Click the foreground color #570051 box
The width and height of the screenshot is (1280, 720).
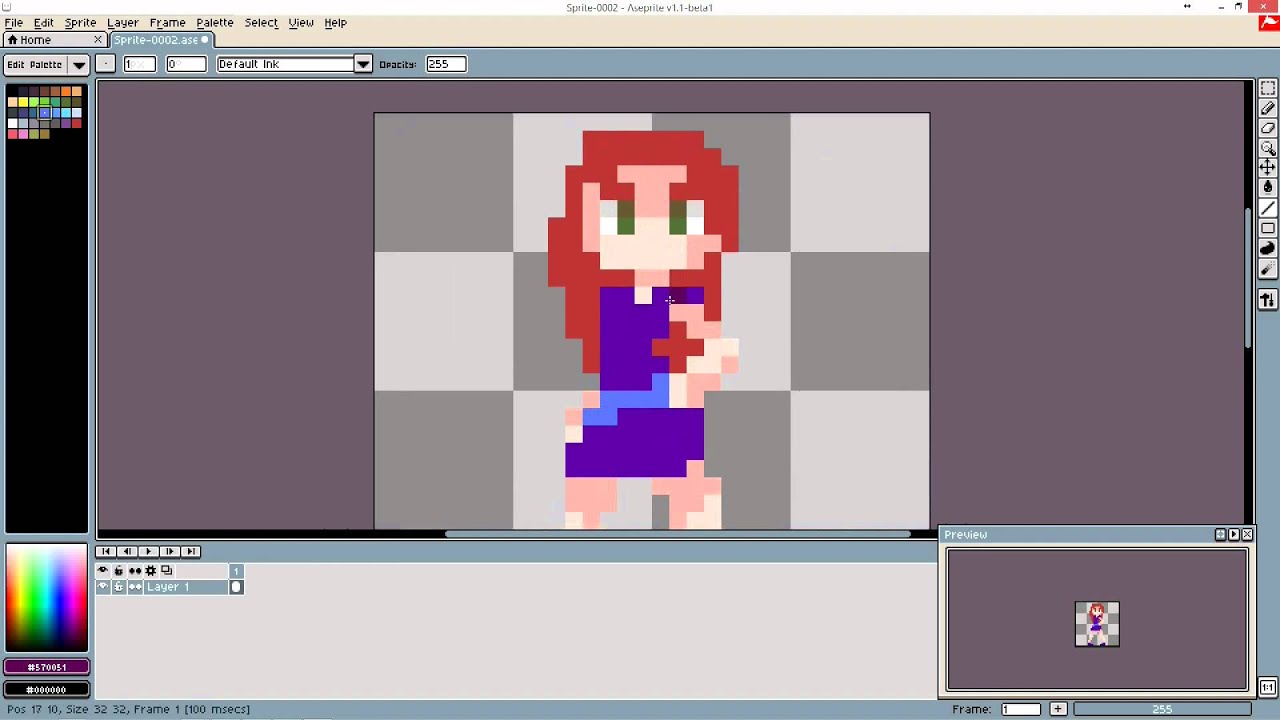46,667
